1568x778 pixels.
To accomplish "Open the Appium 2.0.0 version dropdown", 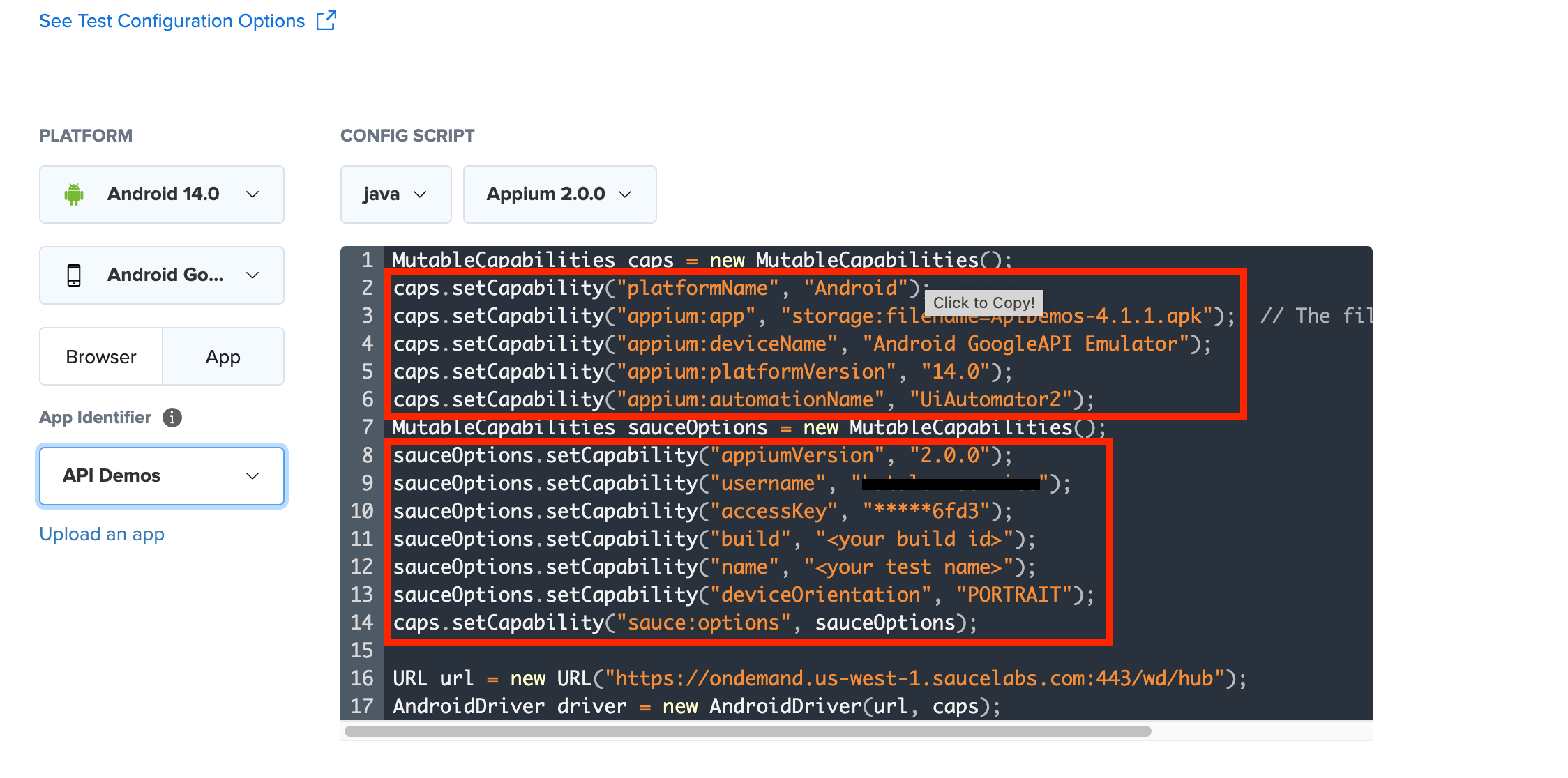I will [559, 194].
